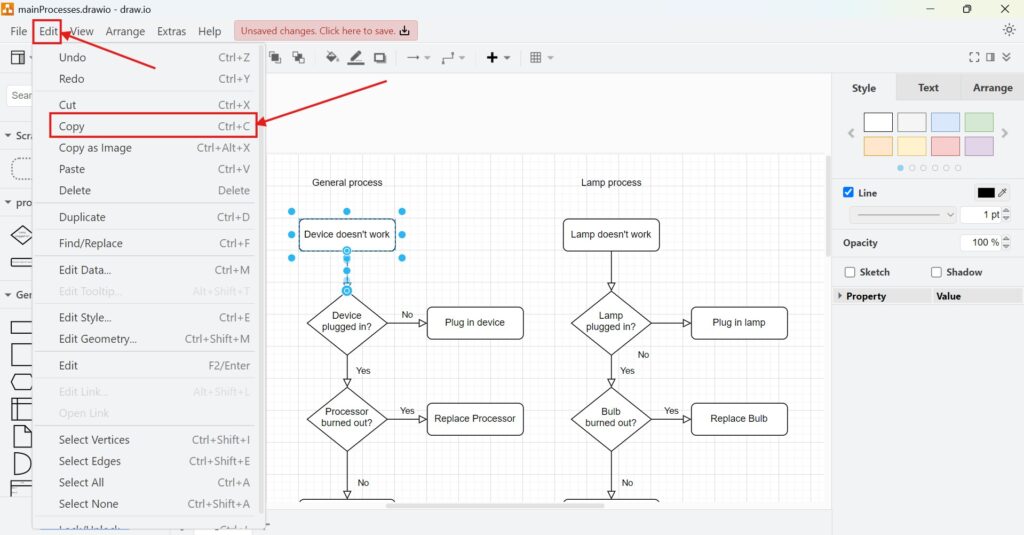Click the Fill Color bucket icon
This screenshot has height=535, width=1024.
[x=332, y=58]
